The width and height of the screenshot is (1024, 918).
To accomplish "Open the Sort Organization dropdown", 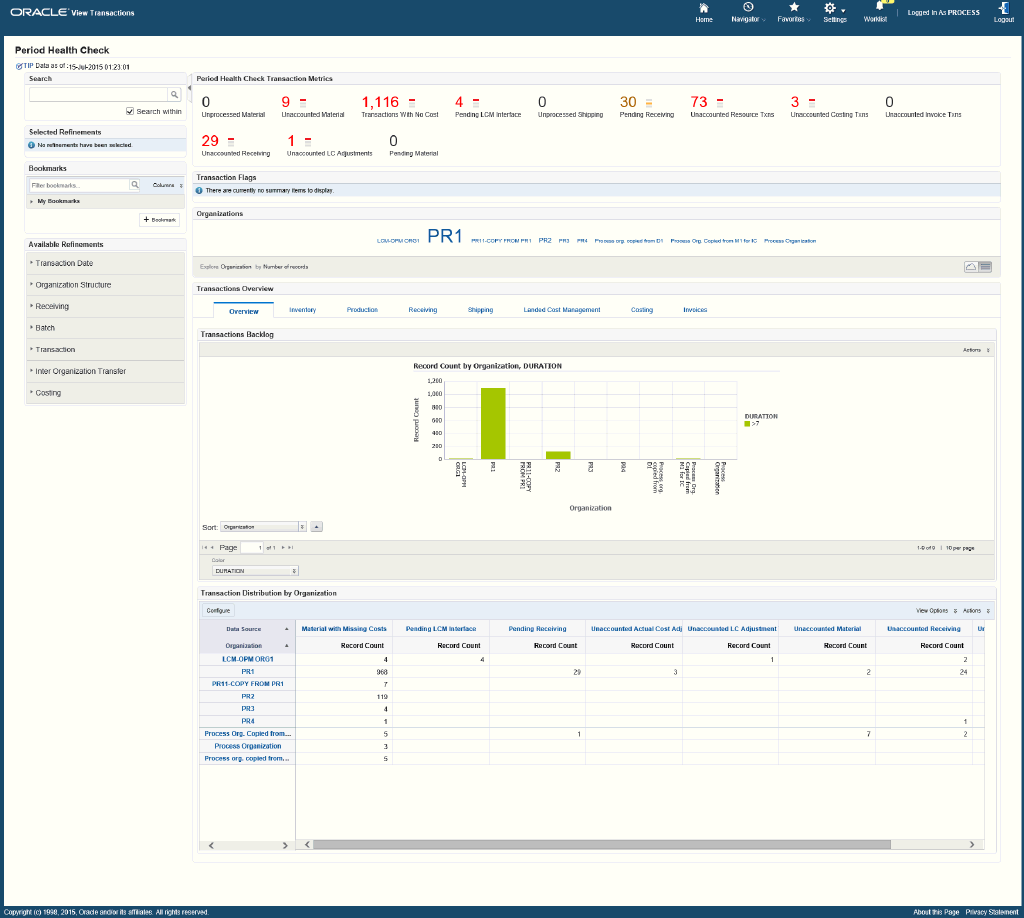I will click(263, 527).
